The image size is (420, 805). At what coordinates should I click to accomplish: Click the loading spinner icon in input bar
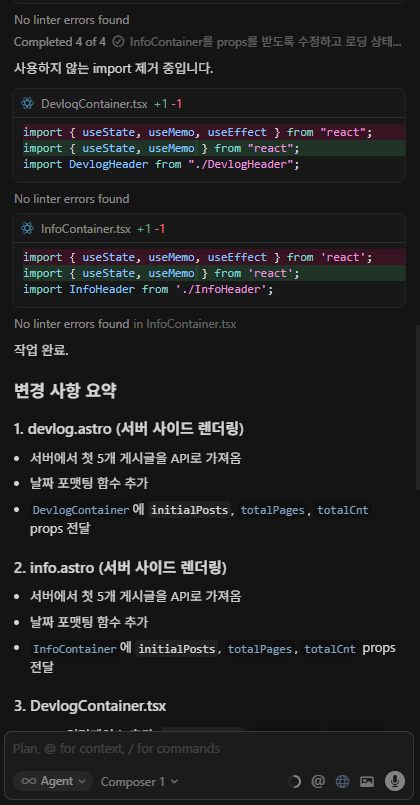pyautogui.click(x=294, y=781)
